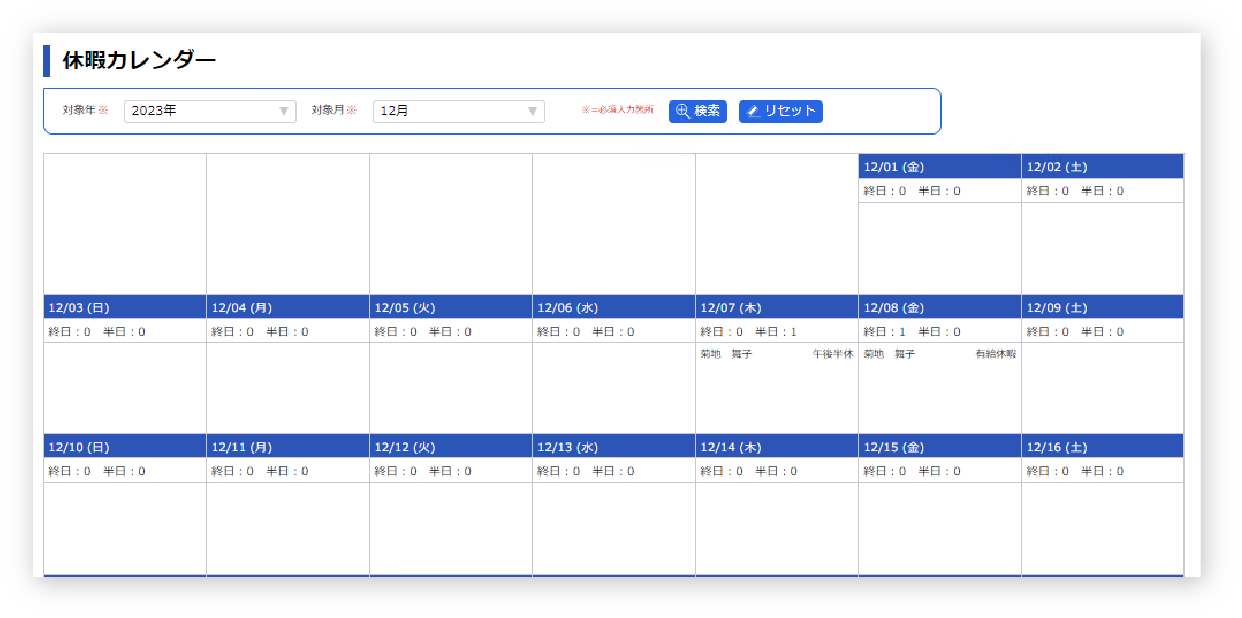Click the 12/07 (木) date header

pyautogui.click(x=776, y=307)
